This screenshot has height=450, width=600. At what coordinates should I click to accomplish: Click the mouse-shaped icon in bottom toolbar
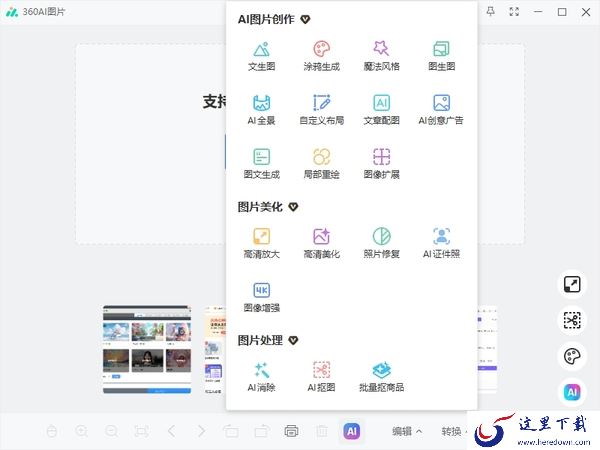pos(52,431)
